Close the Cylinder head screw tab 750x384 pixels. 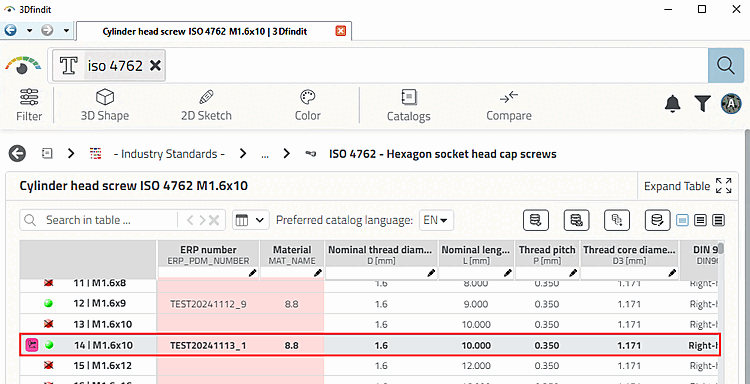[x=341, y=31]
